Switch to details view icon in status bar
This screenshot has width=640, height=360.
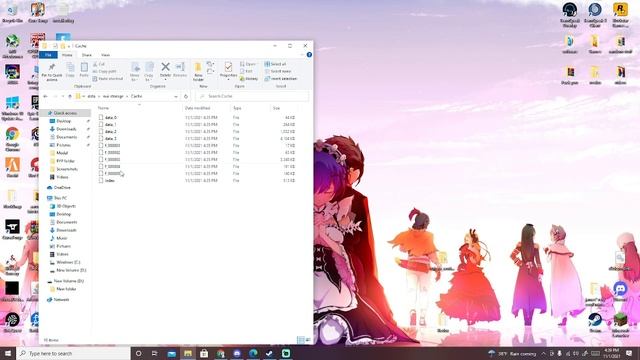tap(301, 340)
